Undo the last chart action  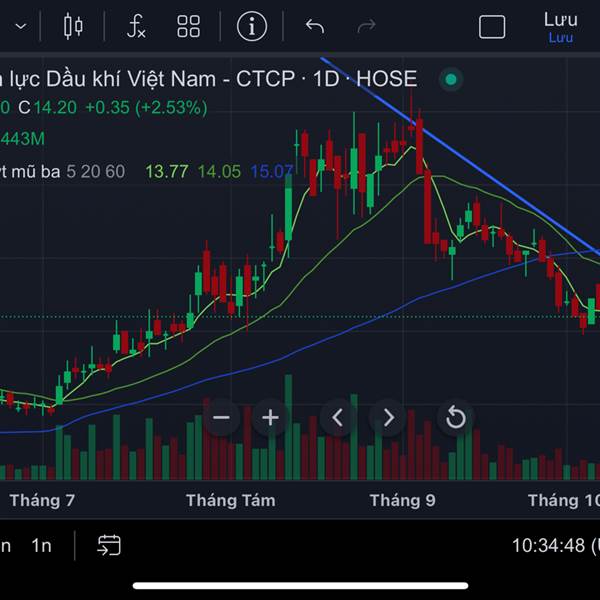[x=315, y=26]
